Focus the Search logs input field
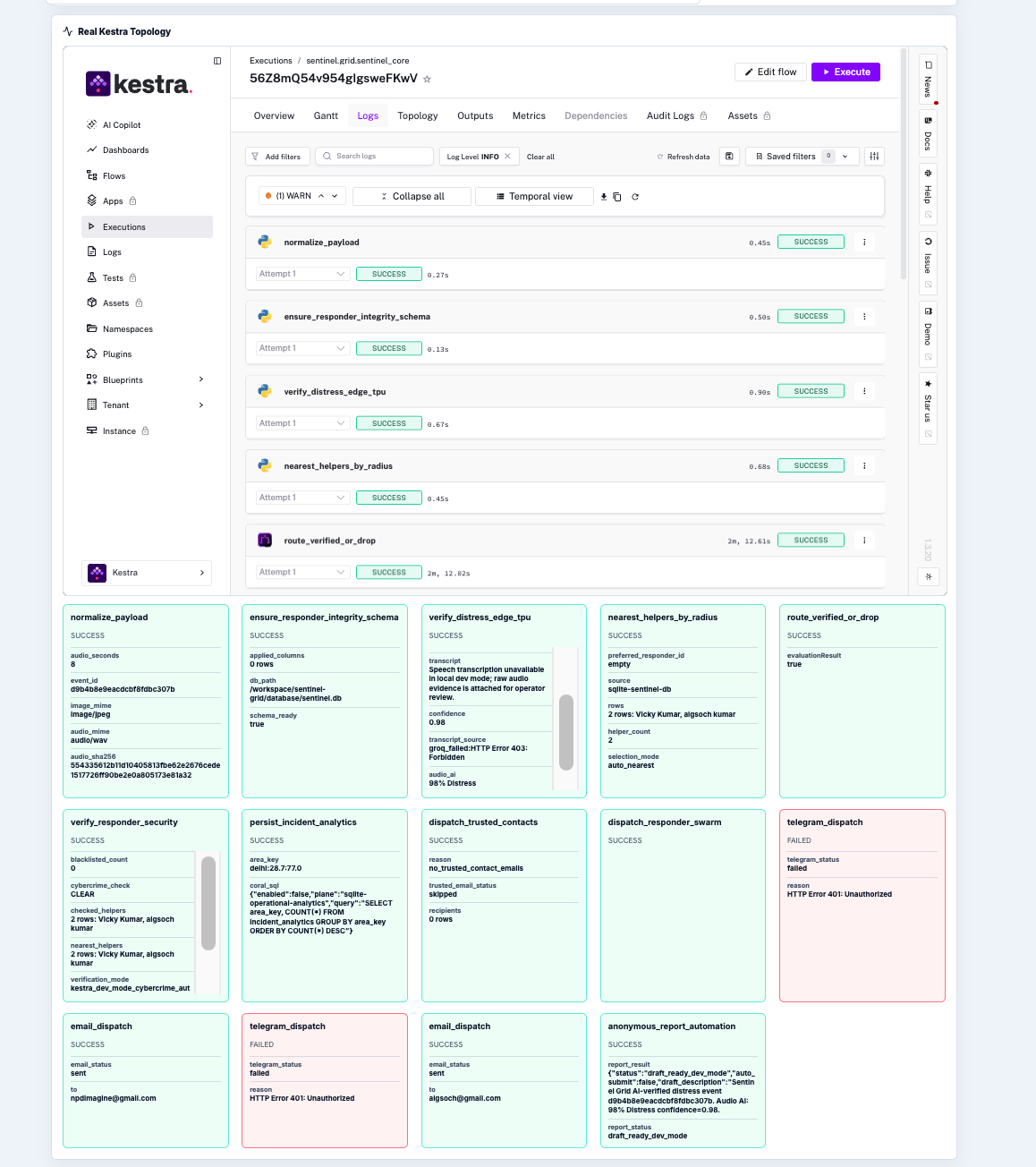Screen dimensions: 1036x1167 tap(374, 157)
